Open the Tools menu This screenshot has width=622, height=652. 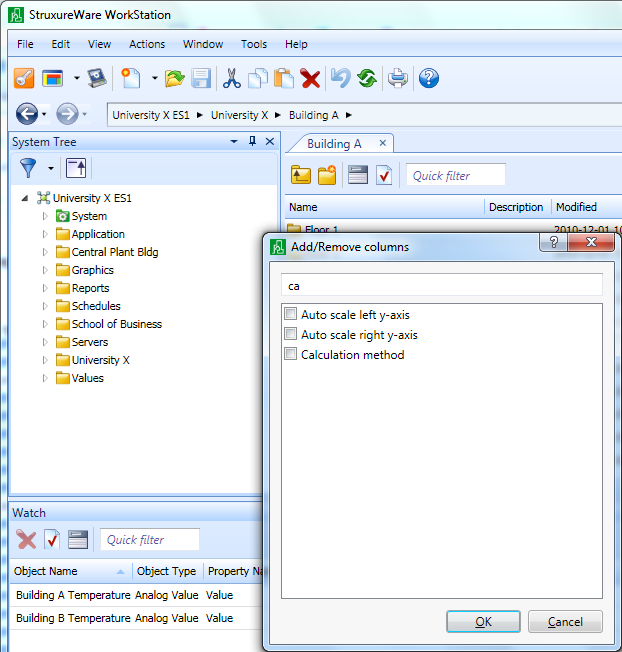pos(254,44)
